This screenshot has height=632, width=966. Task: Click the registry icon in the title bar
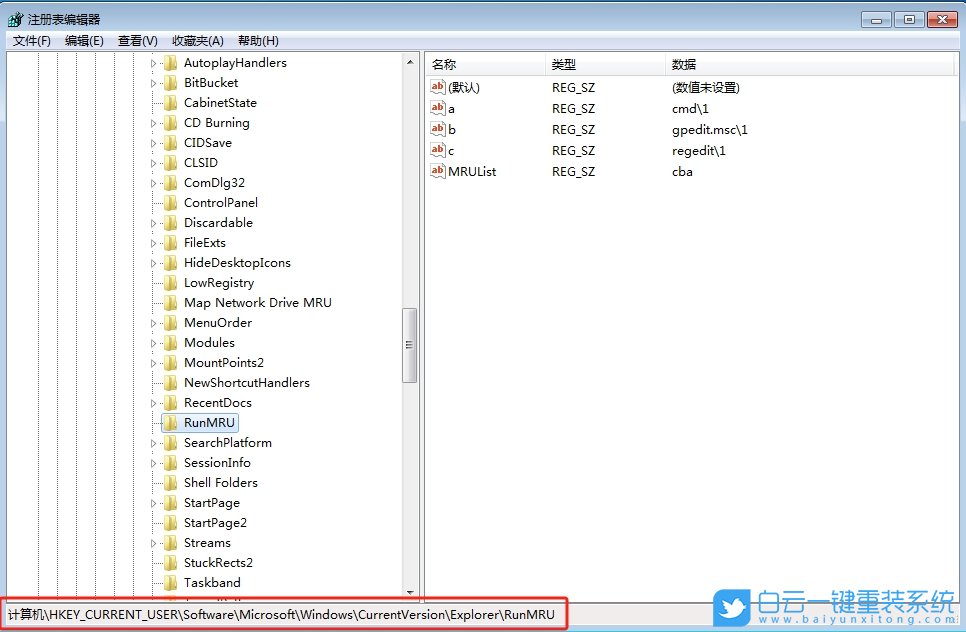point(15,17)
